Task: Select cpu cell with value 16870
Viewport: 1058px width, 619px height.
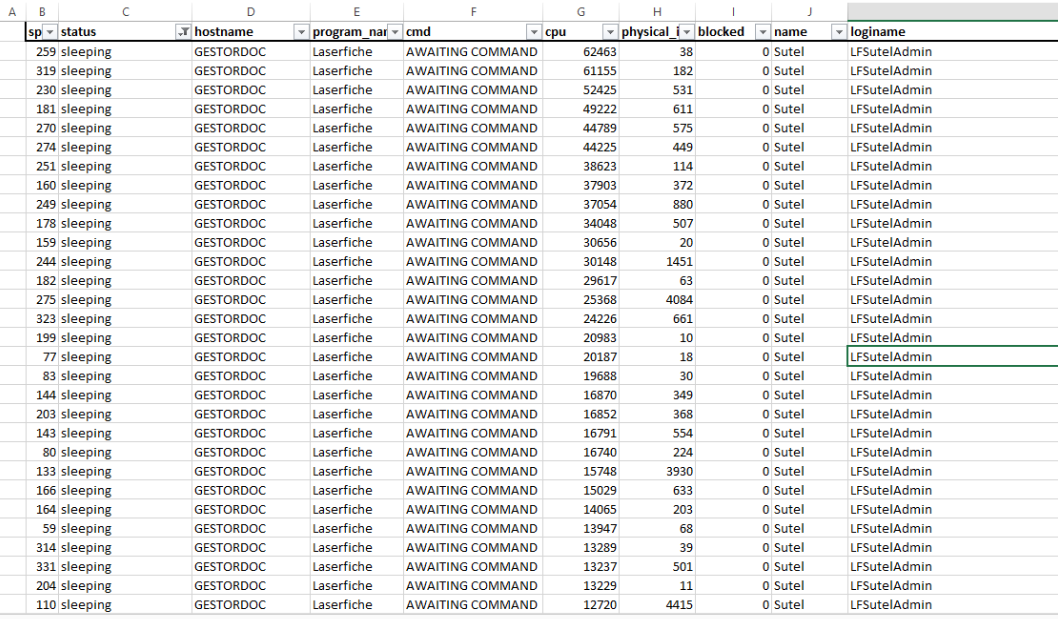Action: click(581, 395)
